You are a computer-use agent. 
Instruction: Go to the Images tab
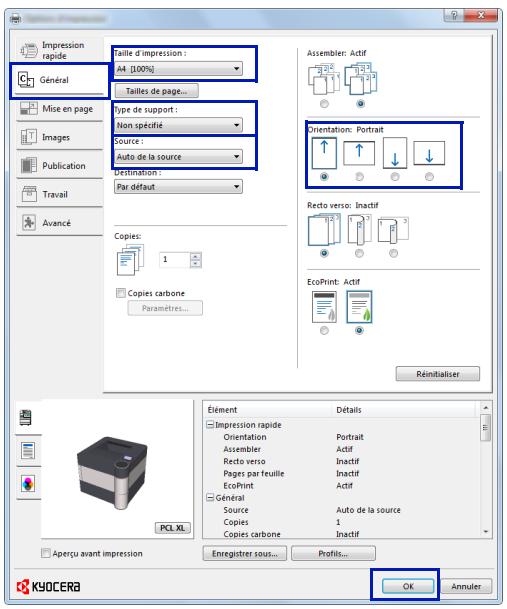click(x=59, y=137)
